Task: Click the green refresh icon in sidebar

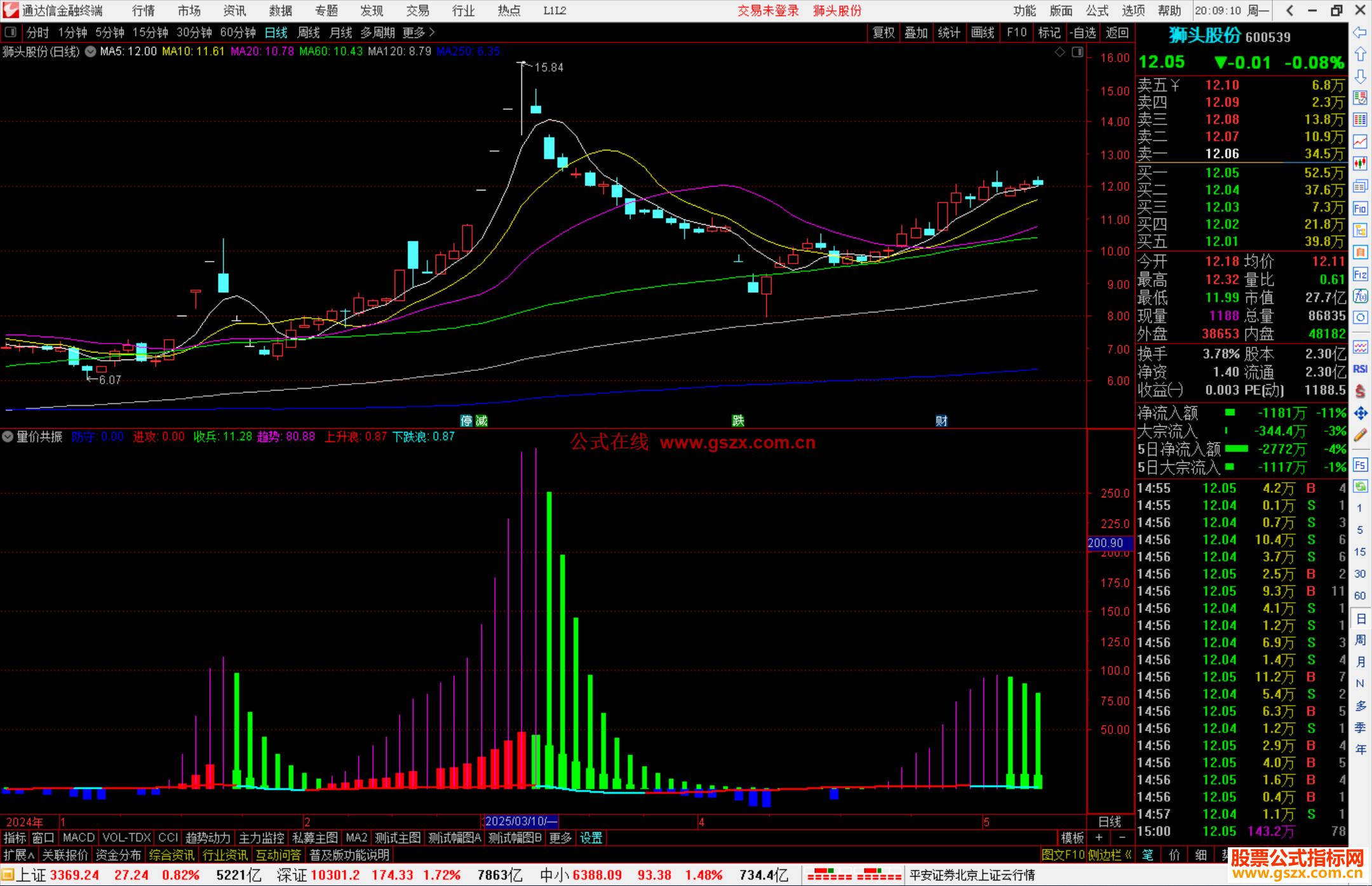Action: click(x=1360, y=487)
